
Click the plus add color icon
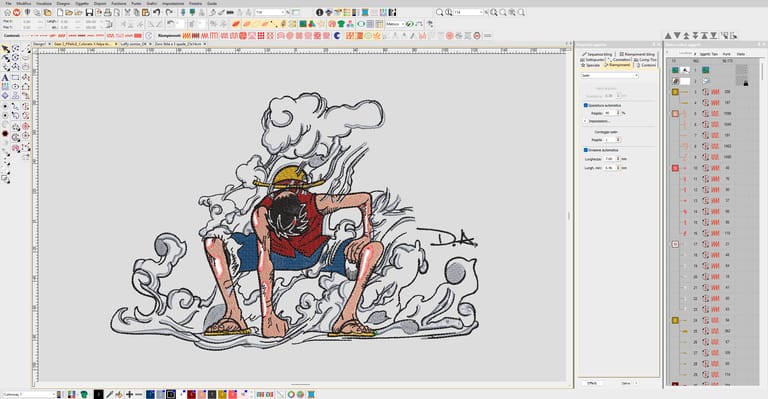point(129,394)
